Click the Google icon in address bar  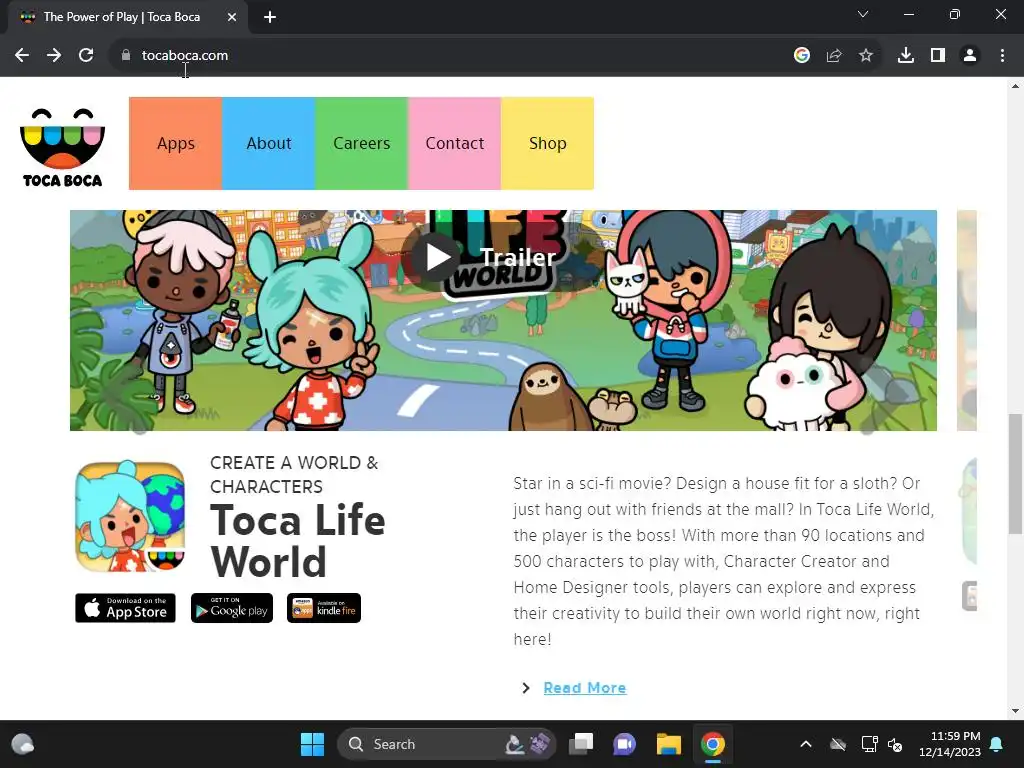coord(802,56)
